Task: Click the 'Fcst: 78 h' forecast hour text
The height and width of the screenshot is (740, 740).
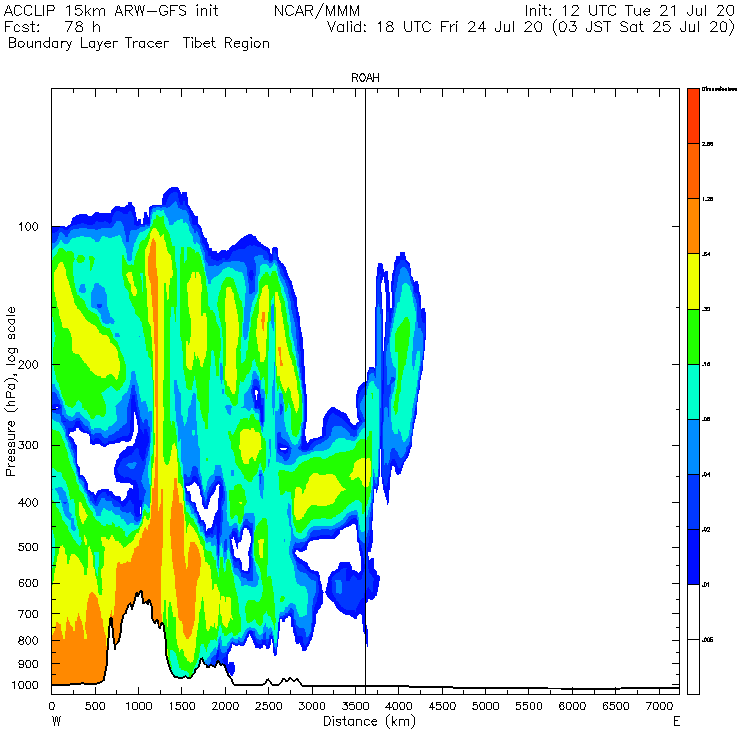Action: click(52, 27)
